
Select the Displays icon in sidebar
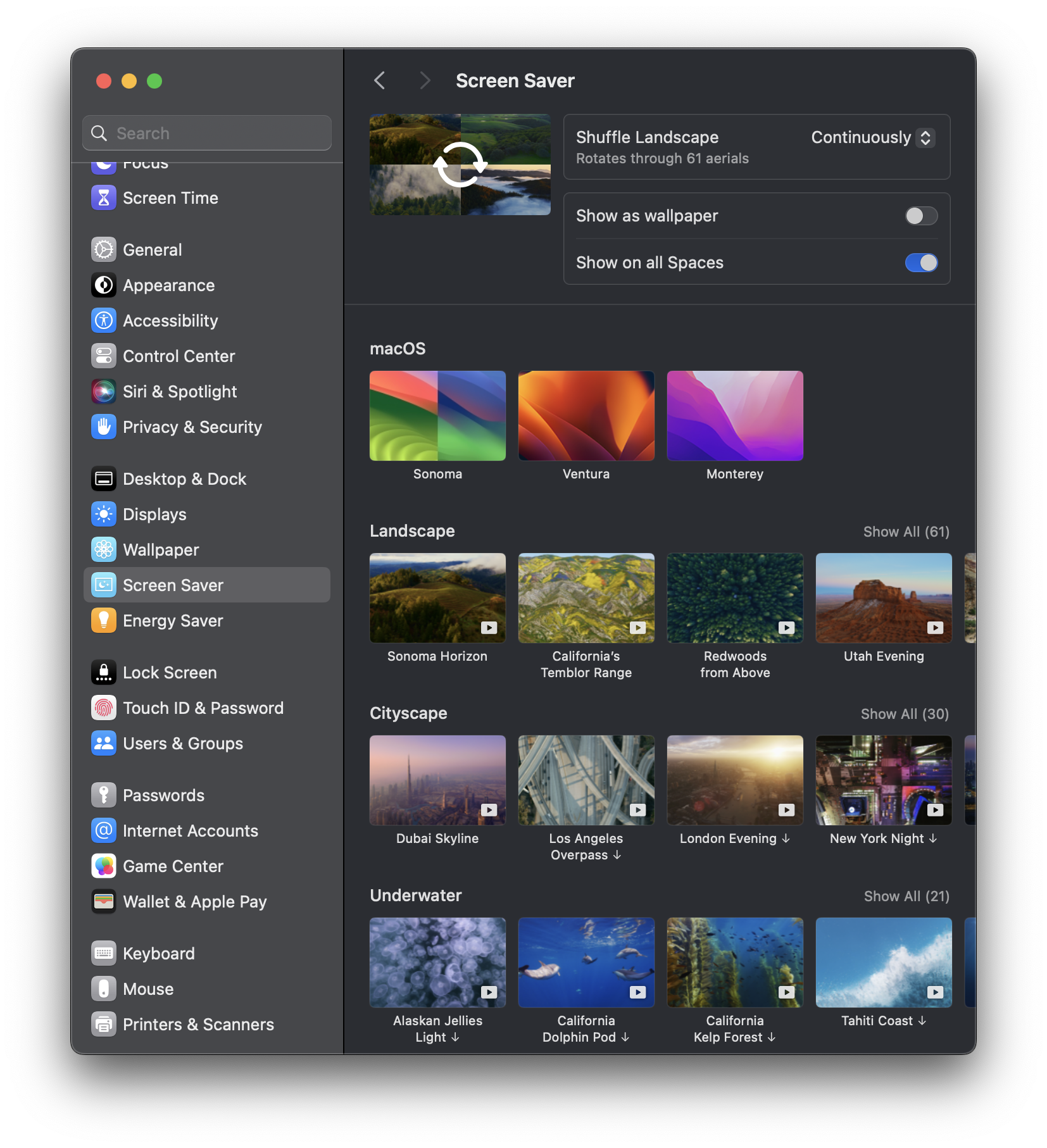(x=104, y=514)
